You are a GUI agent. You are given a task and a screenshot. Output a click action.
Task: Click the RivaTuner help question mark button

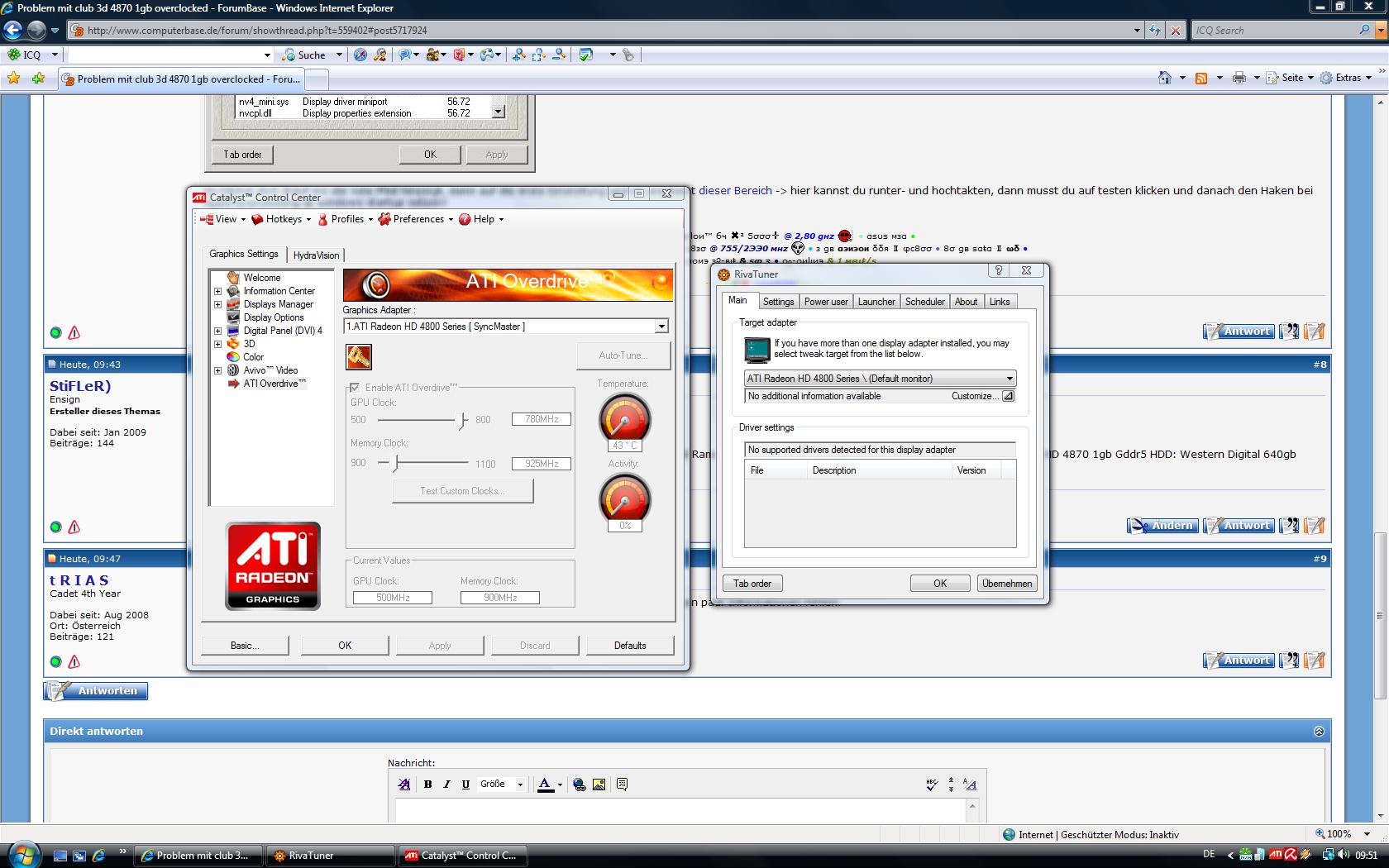click(x=998, y=271)
